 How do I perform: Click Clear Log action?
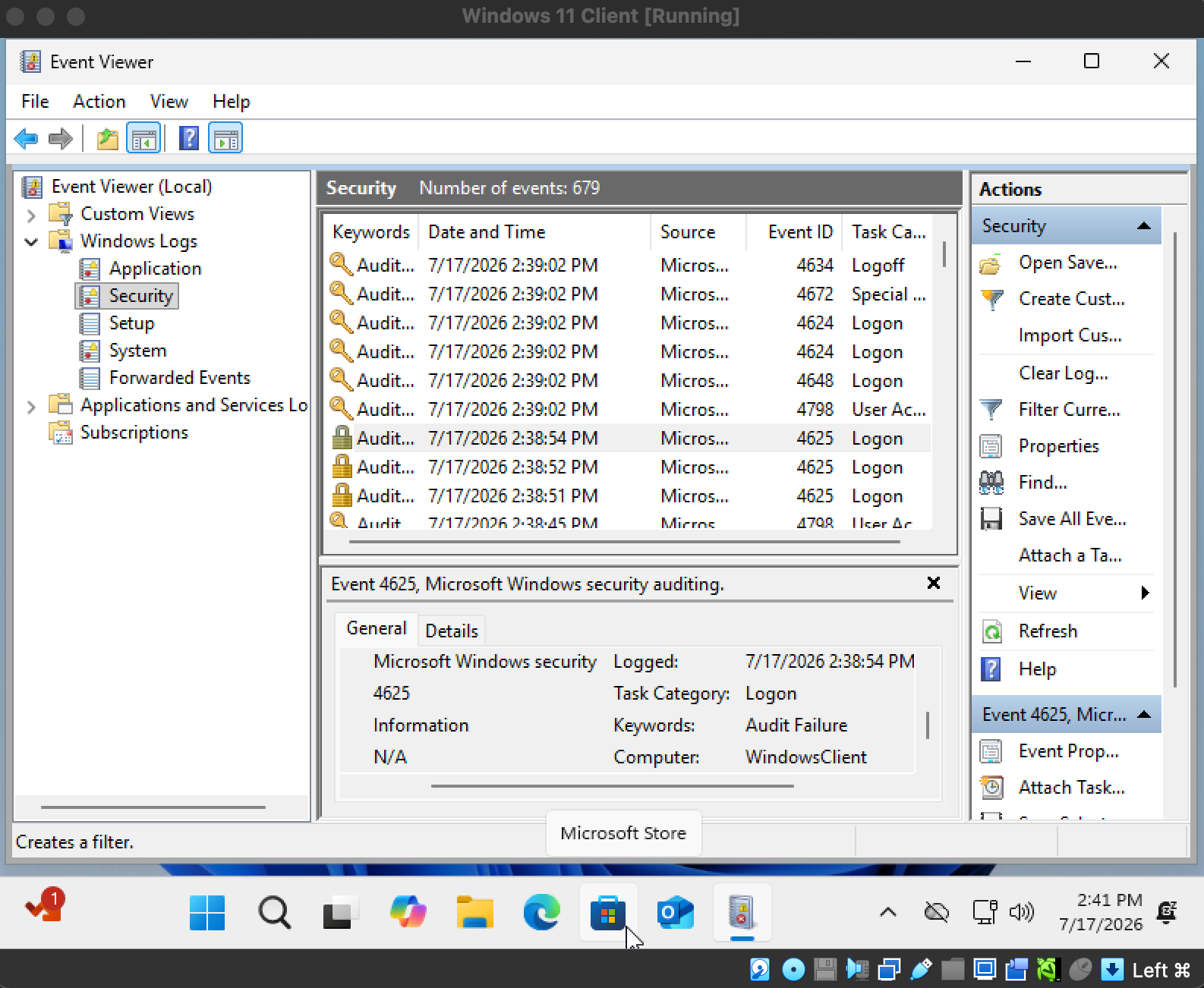click(x=1064, y=373)
